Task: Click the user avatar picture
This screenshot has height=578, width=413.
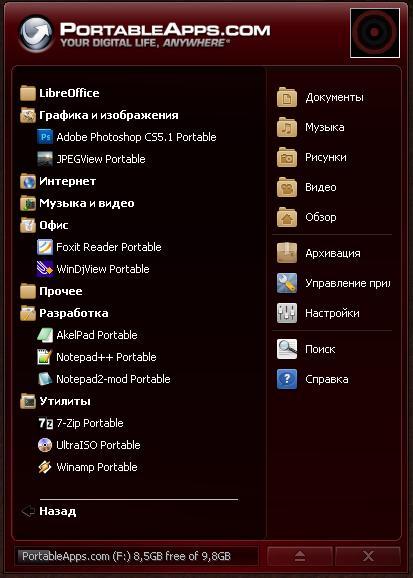Action: coord(375,33)
